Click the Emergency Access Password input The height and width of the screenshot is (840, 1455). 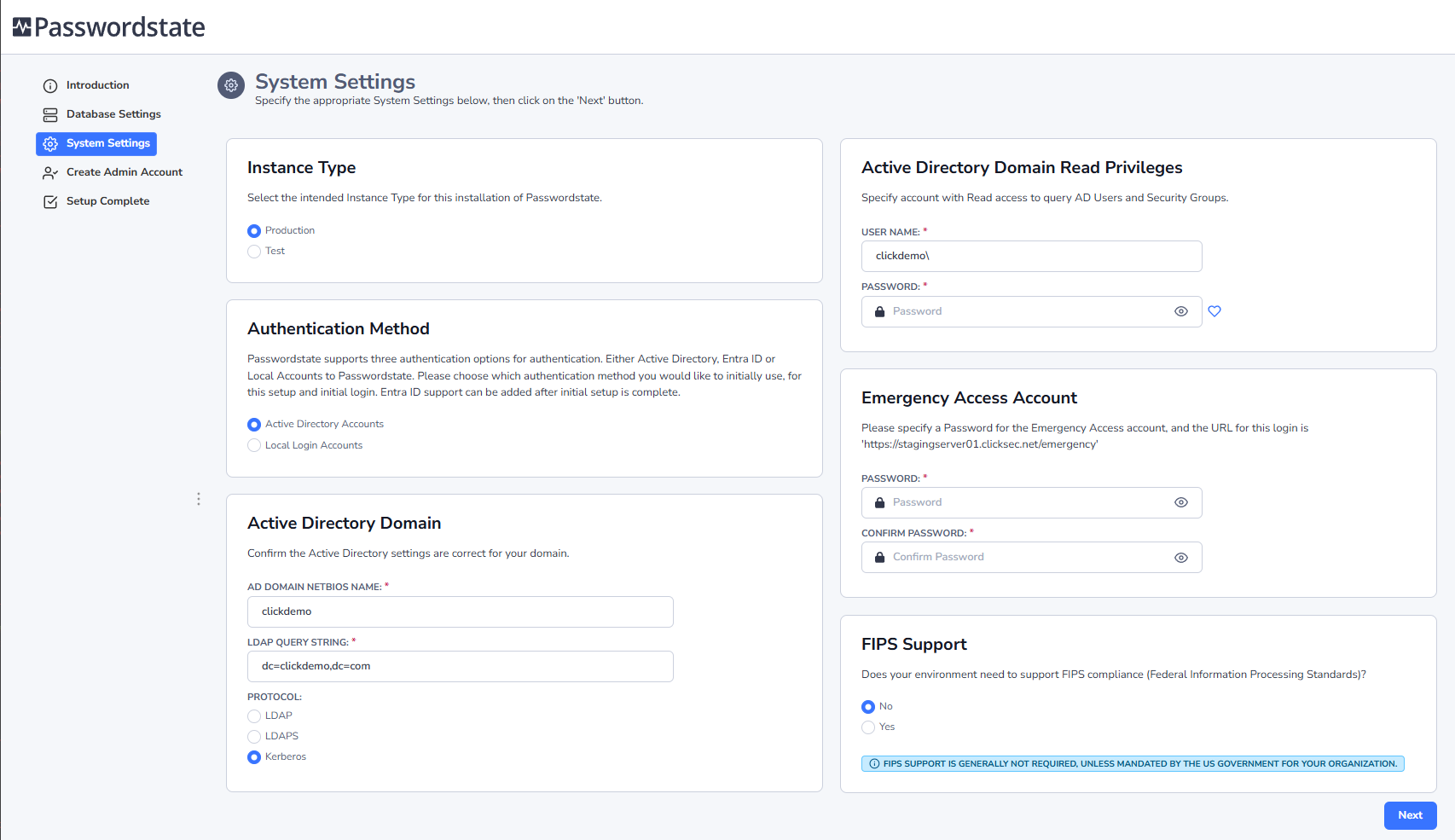coord(1032,503)
